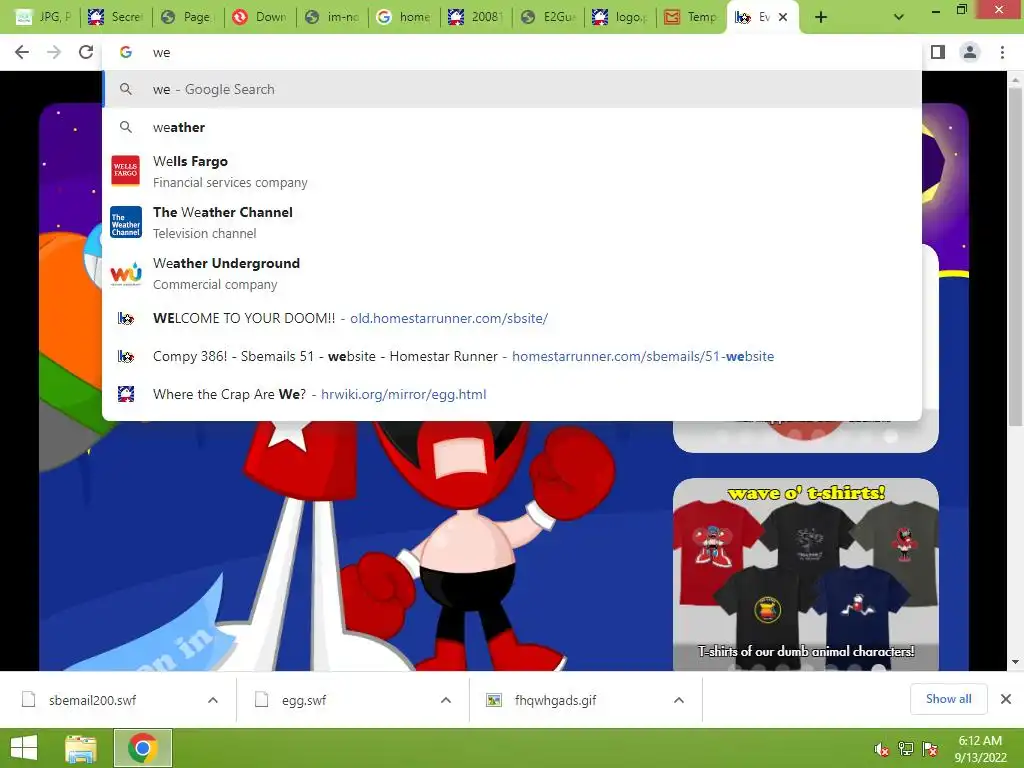
Task: Switch to the 'Page' tab
Action: pos(188,17)
